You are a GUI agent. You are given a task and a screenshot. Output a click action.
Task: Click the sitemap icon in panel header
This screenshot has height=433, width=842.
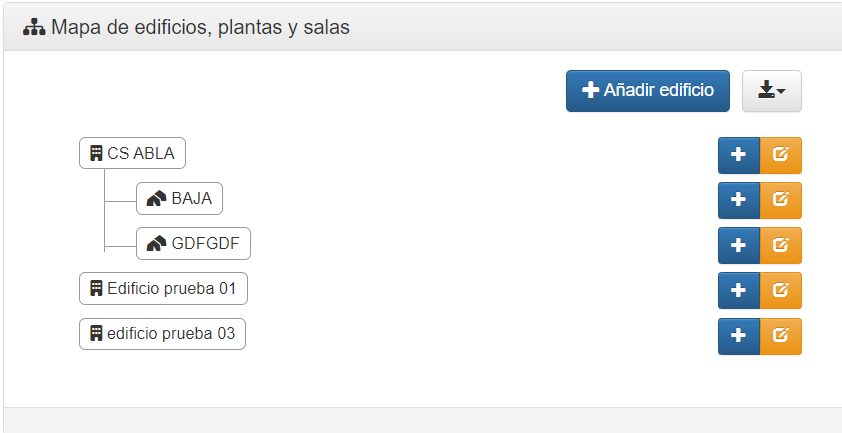(34, 27)
